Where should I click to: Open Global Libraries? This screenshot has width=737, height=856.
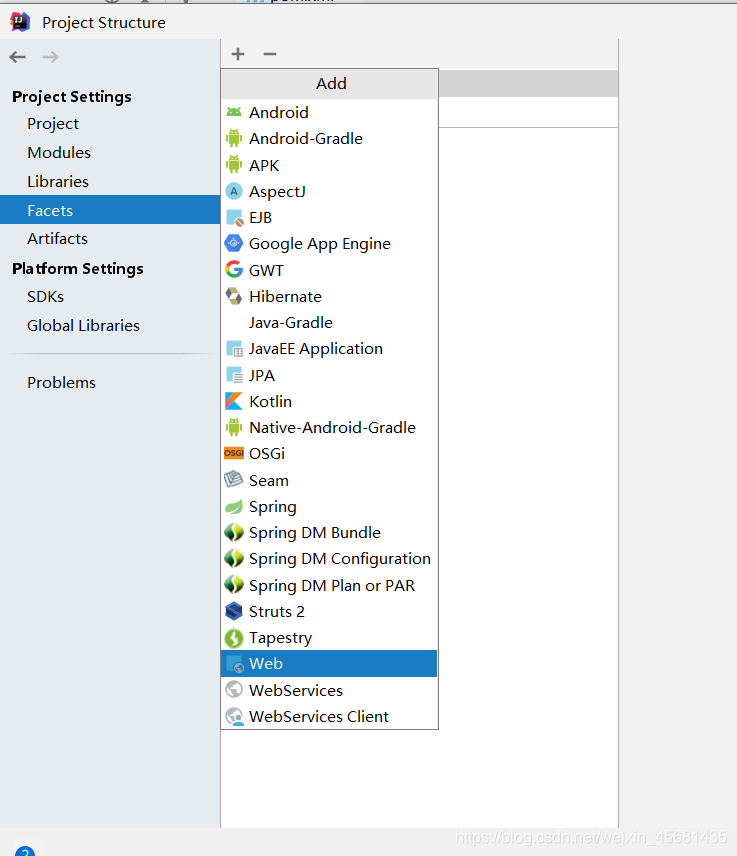click(84, 325)
